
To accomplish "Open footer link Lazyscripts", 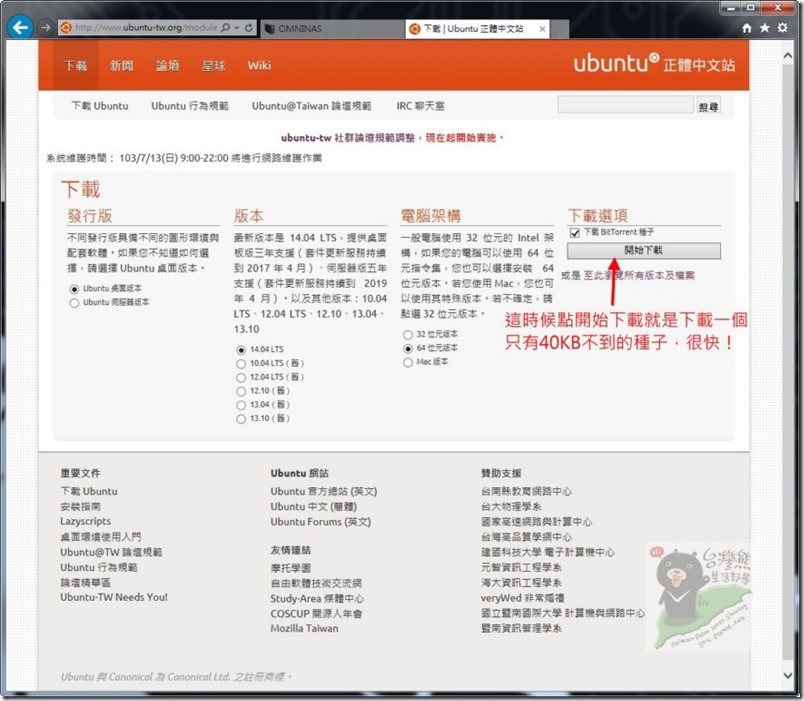I will click(86, 521).
